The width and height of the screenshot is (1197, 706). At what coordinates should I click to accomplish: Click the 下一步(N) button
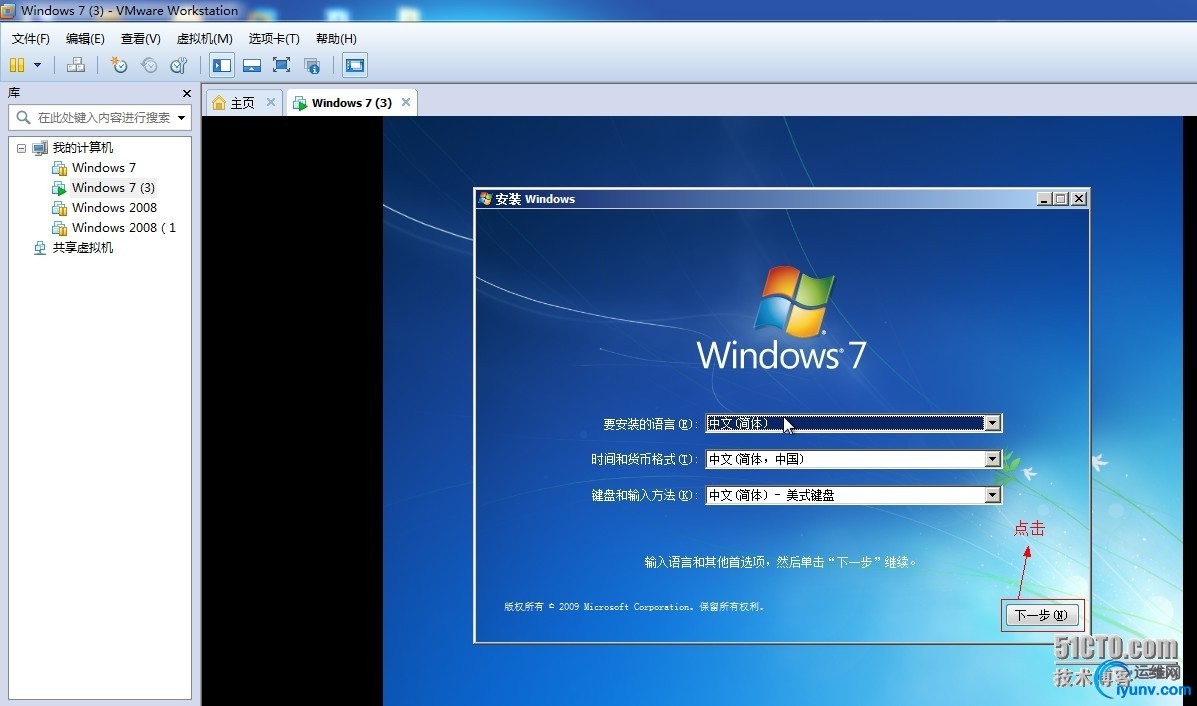point(1042,615)
